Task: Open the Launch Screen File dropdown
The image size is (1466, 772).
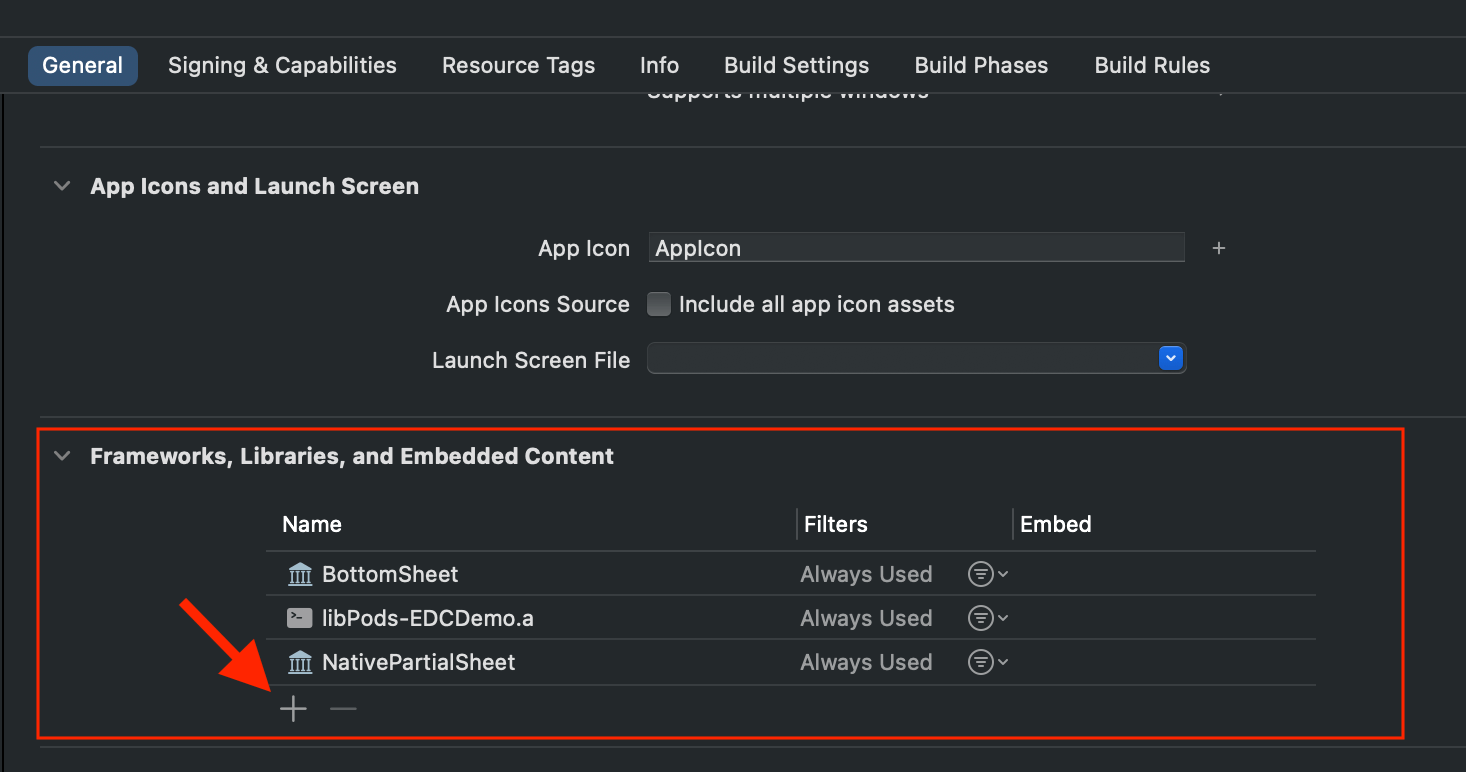Action: point(1170,358)
